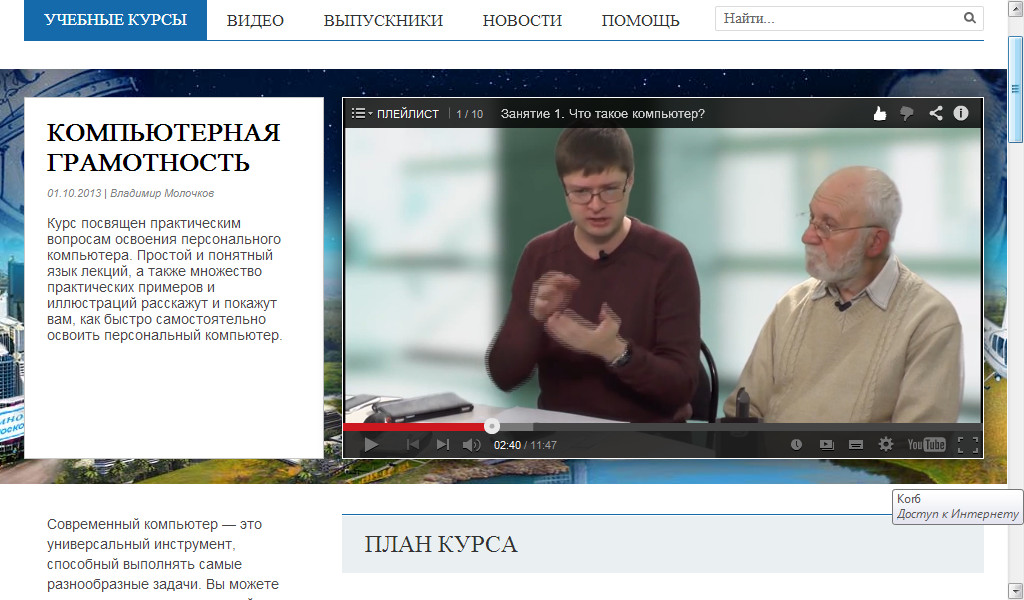This screenshot has width=1024, height=600.
Task: Switch to the ВИДЕО tab
Action: click(x=256, y=19)
